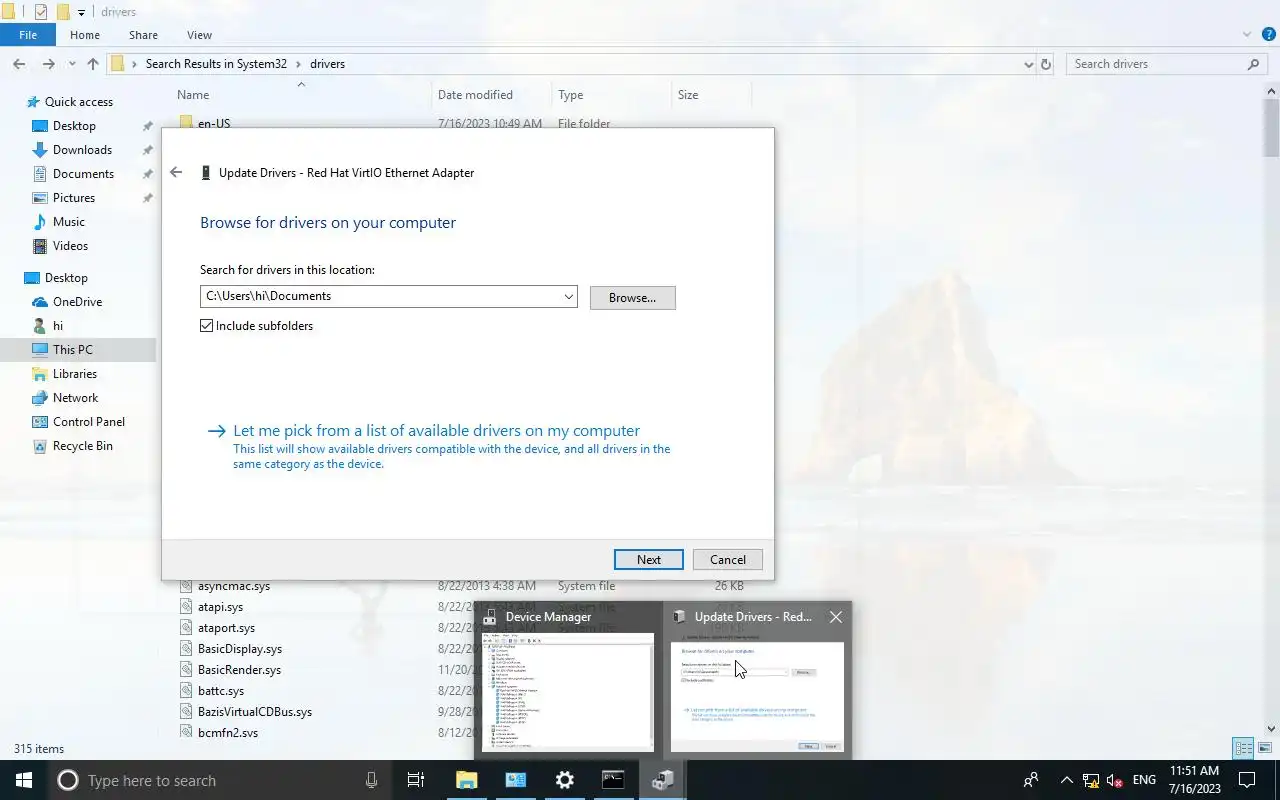1280x800 pixels.
Task: Open File Explorer from the taskbar
Action: point(467,780)
